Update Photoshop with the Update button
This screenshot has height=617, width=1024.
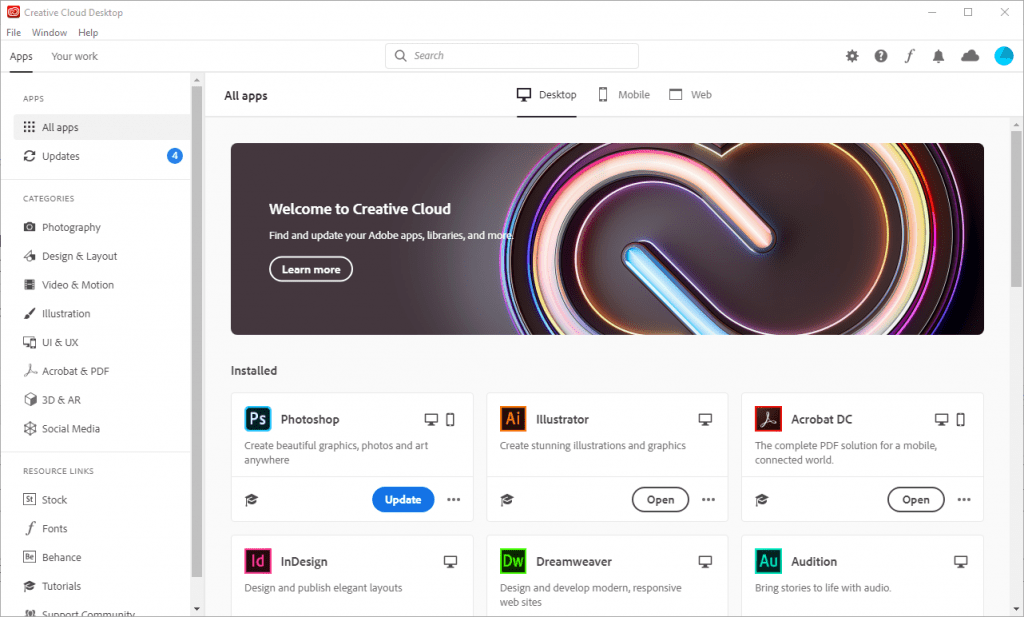(403, 499)
